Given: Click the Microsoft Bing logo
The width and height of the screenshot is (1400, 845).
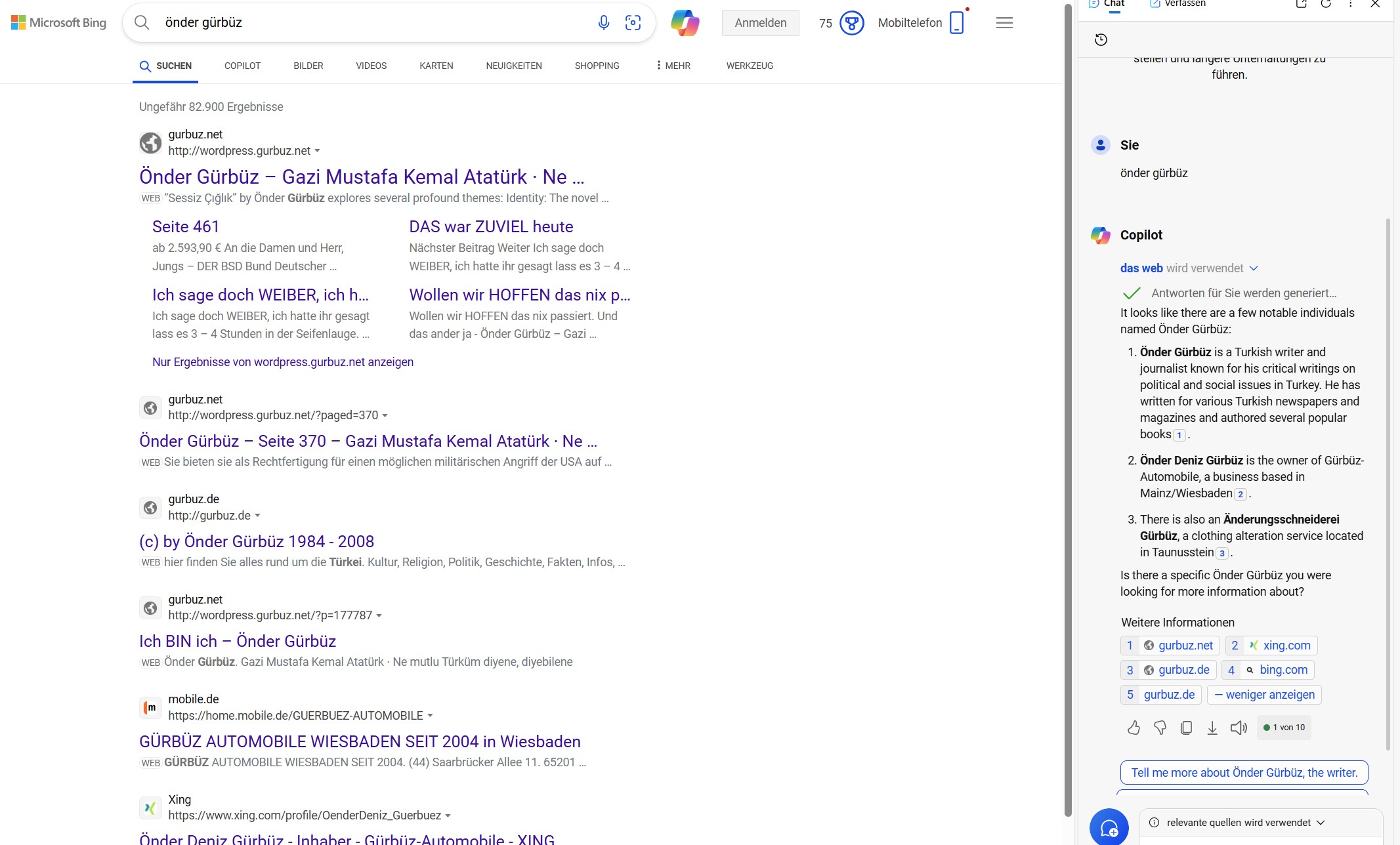Looking at the screenshot, I should [x=58, y=22].
